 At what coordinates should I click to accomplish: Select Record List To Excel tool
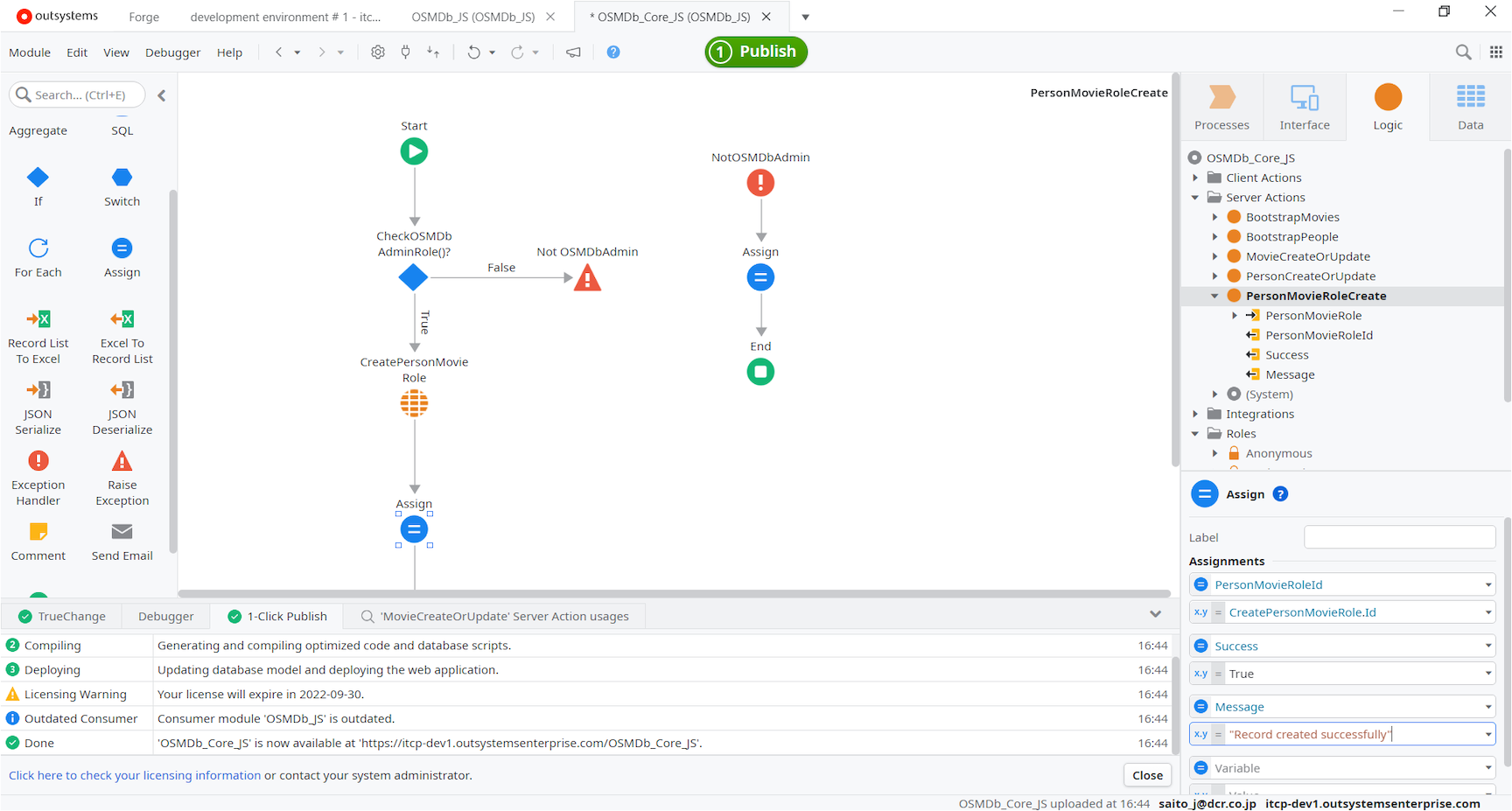[x=38, y=336]
